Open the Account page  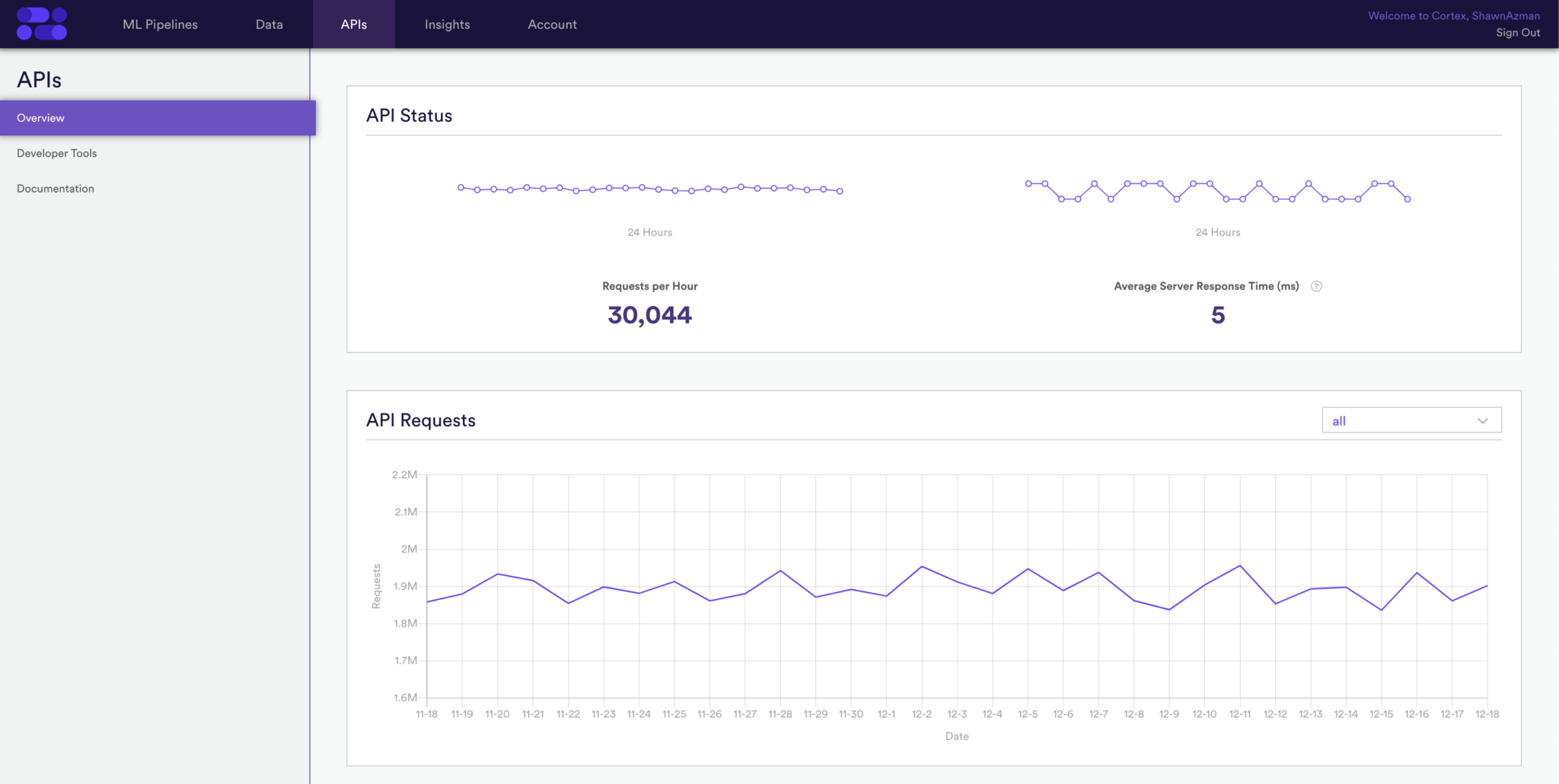(x=551, y=24)
